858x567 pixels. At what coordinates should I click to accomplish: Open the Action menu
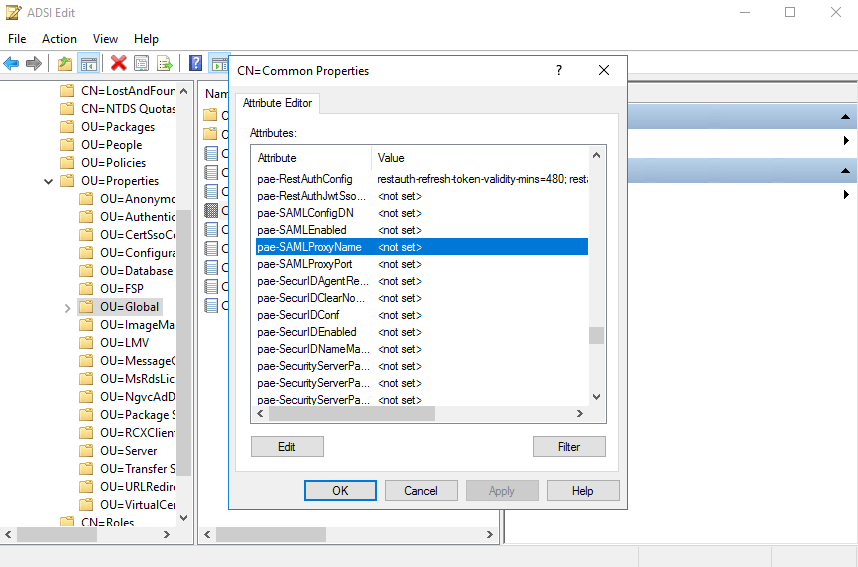pos(59,38)
